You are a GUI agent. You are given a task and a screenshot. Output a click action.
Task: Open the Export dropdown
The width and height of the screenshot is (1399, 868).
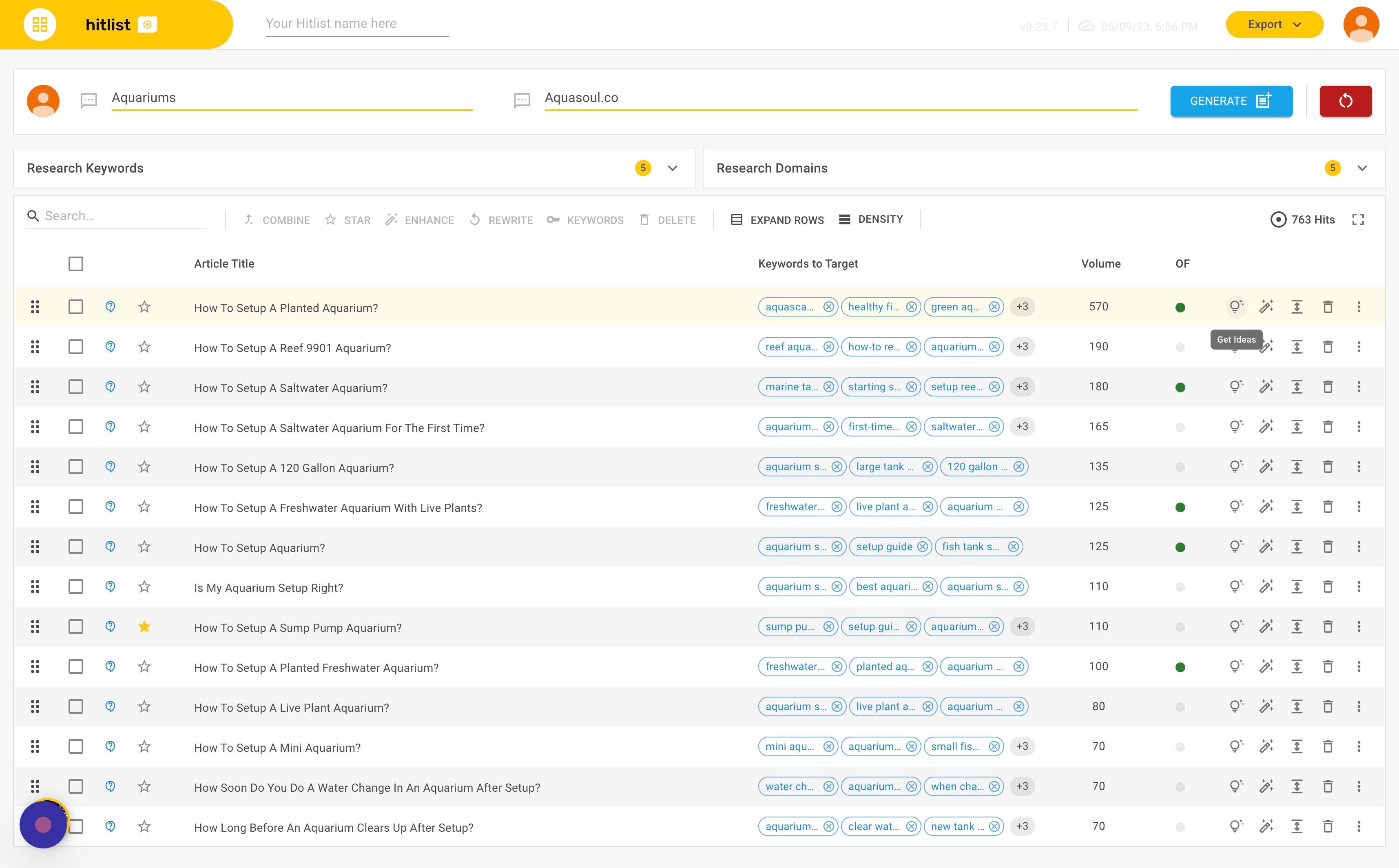[1275, 25]
